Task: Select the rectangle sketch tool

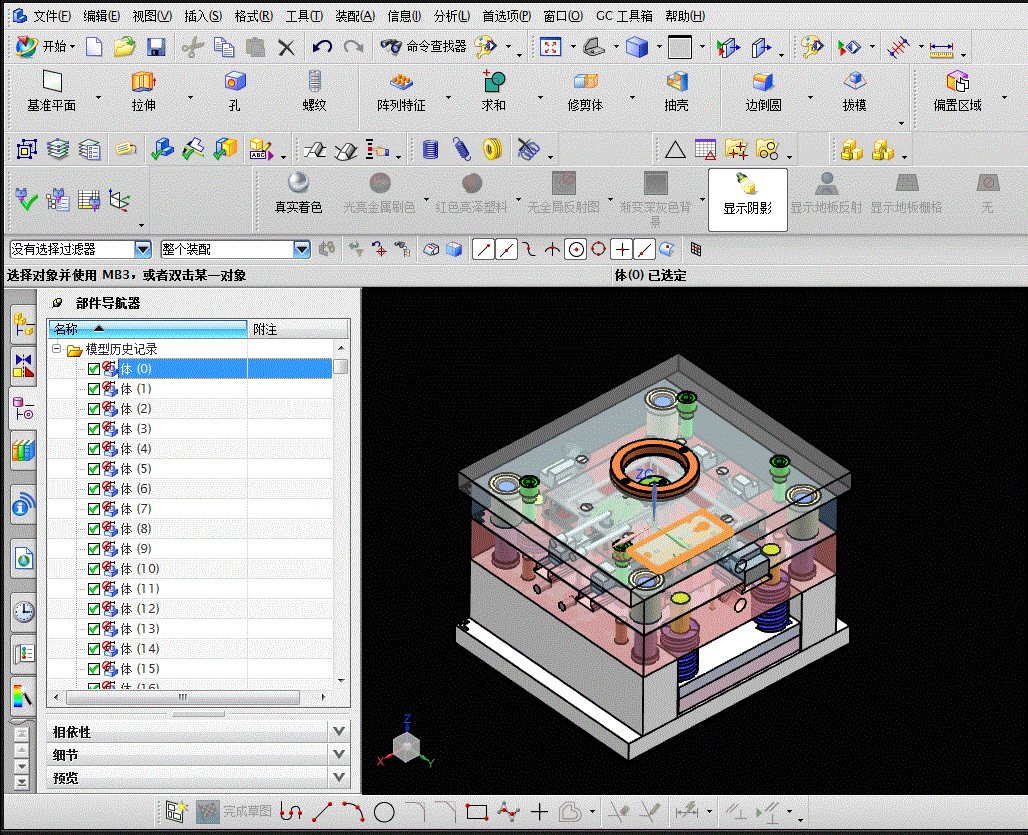Action: [477, 813]
